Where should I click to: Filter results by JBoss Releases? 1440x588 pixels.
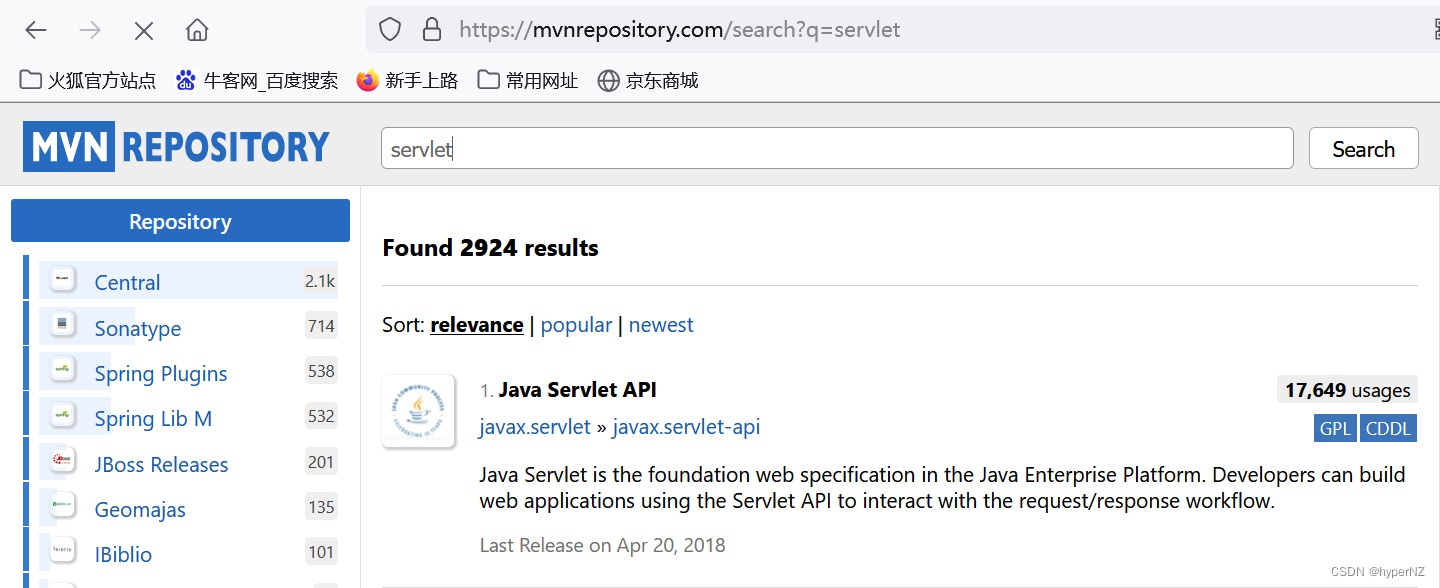point(161,464)
